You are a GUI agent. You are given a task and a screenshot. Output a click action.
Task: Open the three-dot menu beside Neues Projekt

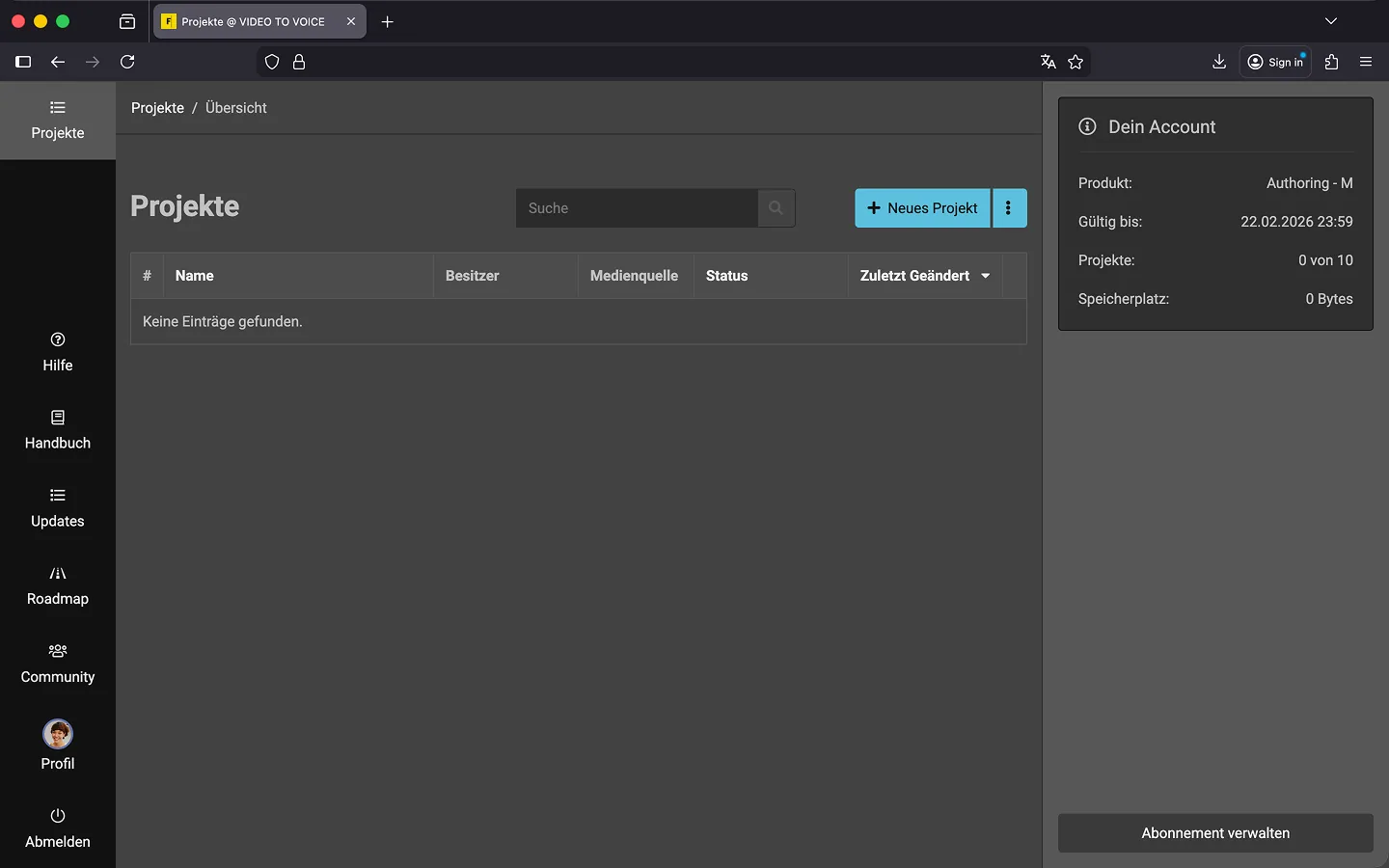click(1008, 208)
